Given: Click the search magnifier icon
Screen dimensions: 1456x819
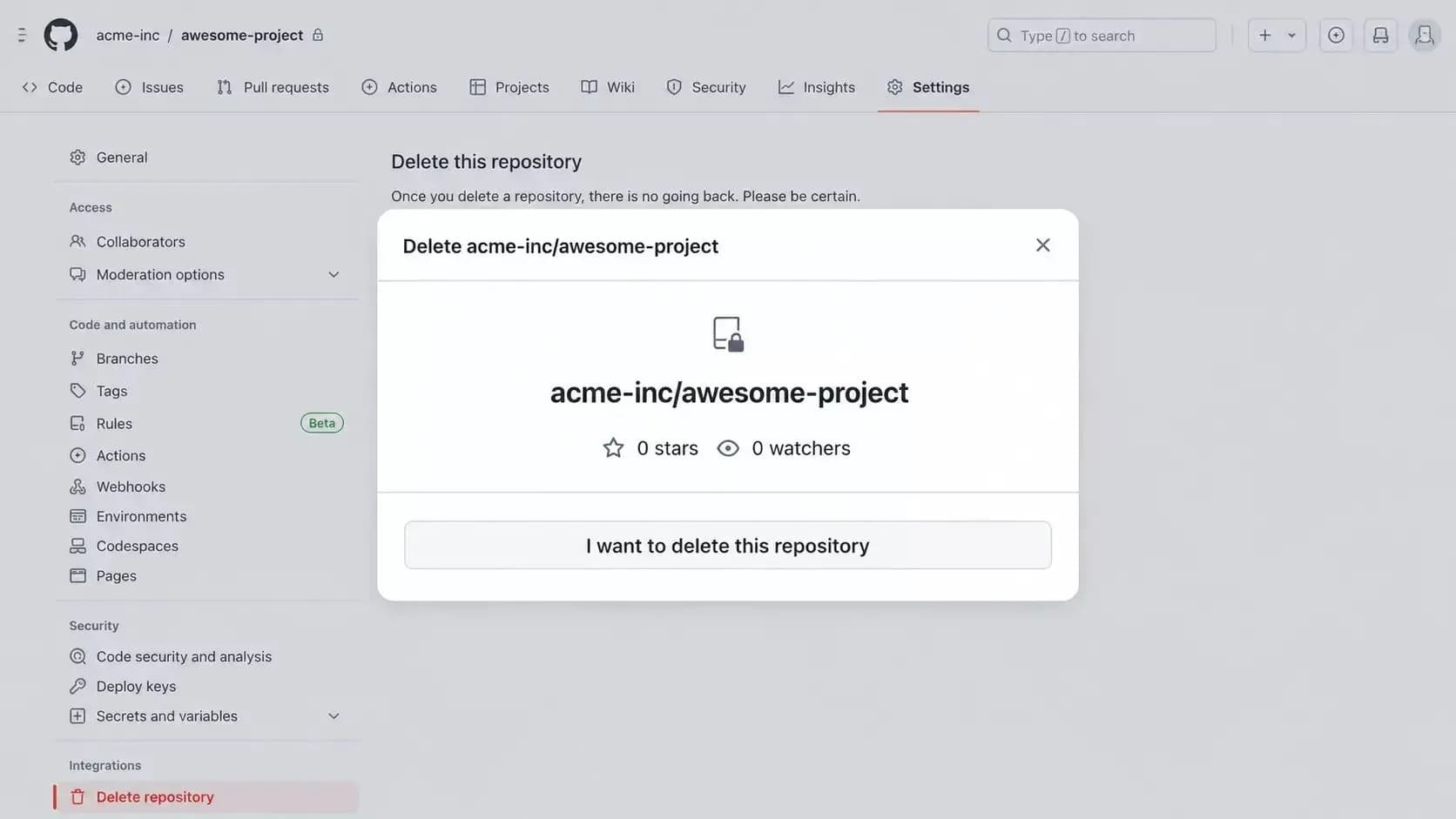Looking at the screenshot, I should click(1004, 36).
